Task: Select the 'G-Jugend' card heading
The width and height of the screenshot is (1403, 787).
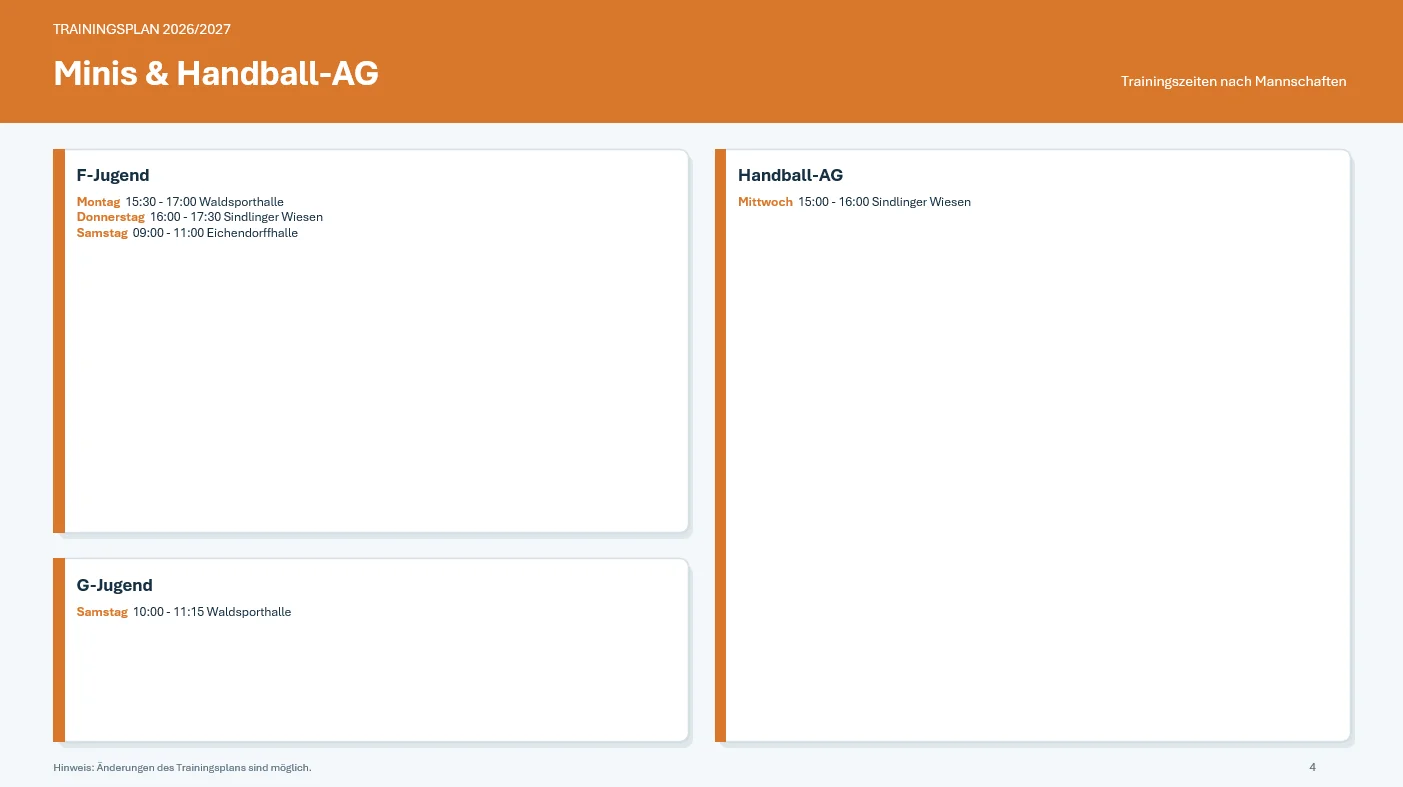Action: 115,585
